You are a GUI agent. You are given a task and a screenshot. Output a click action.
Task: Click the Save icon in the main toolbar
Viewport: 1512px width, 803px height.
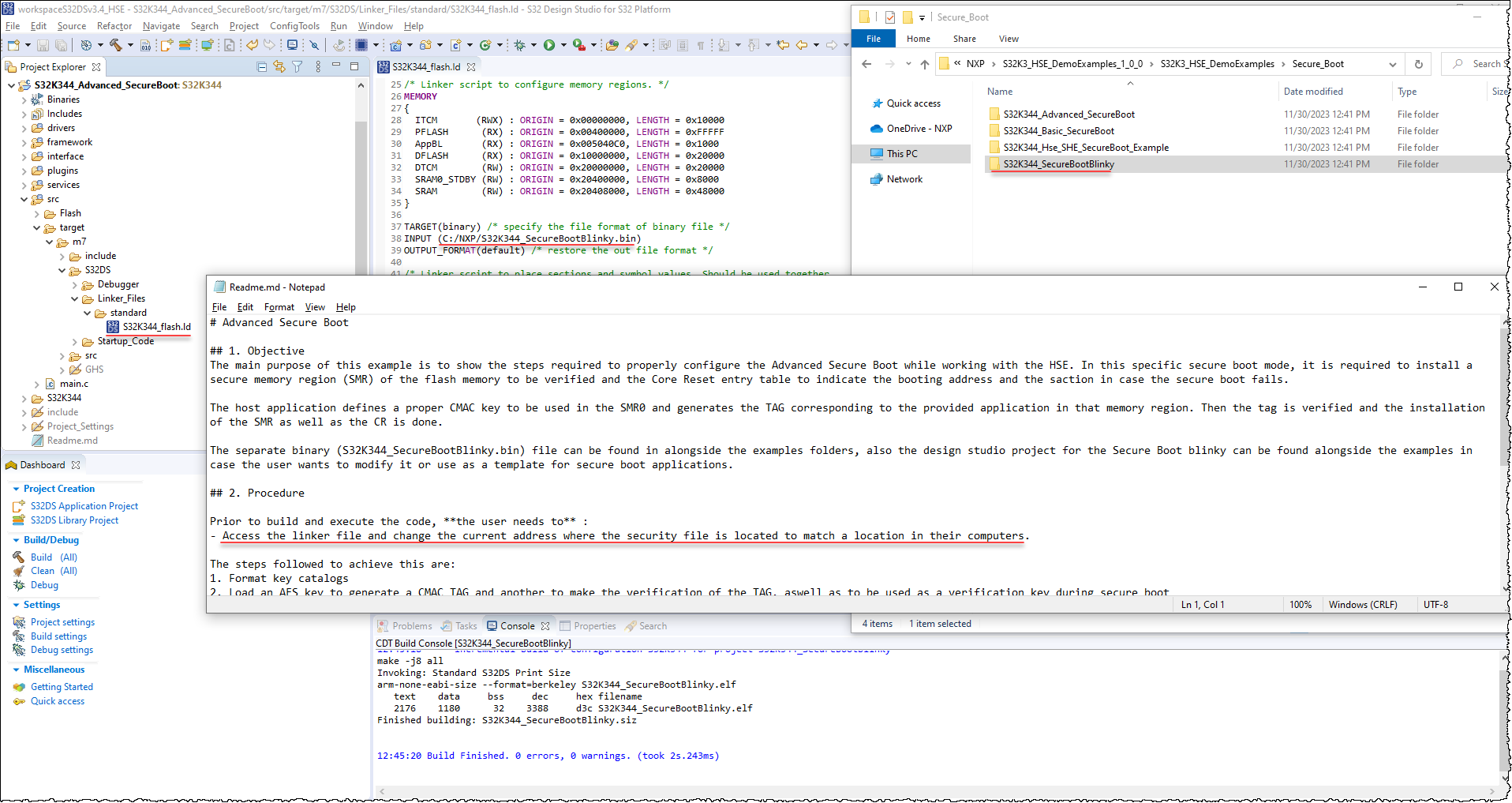pyautogui.click(x=42, y=45)
